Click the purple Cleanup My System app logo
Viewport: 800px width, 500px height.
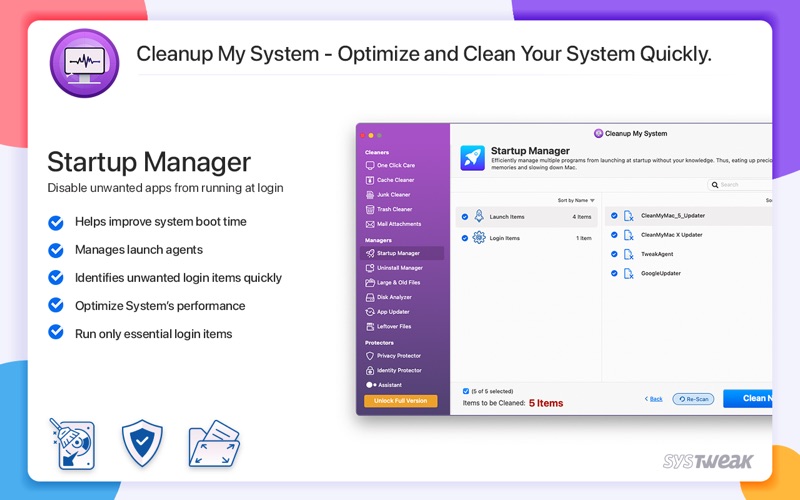pyautogui.click(x=85, y=63)
